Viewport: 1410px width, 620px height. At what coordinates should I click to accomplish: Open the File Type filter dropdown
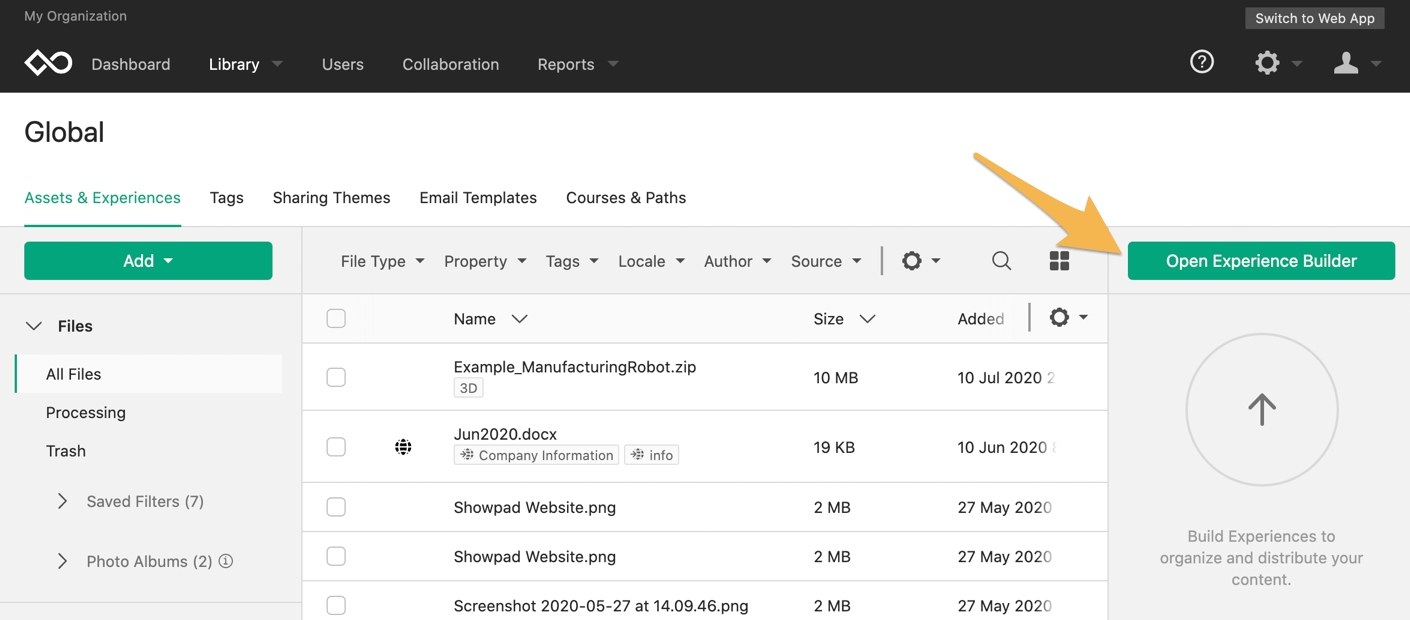pos(383,261)
